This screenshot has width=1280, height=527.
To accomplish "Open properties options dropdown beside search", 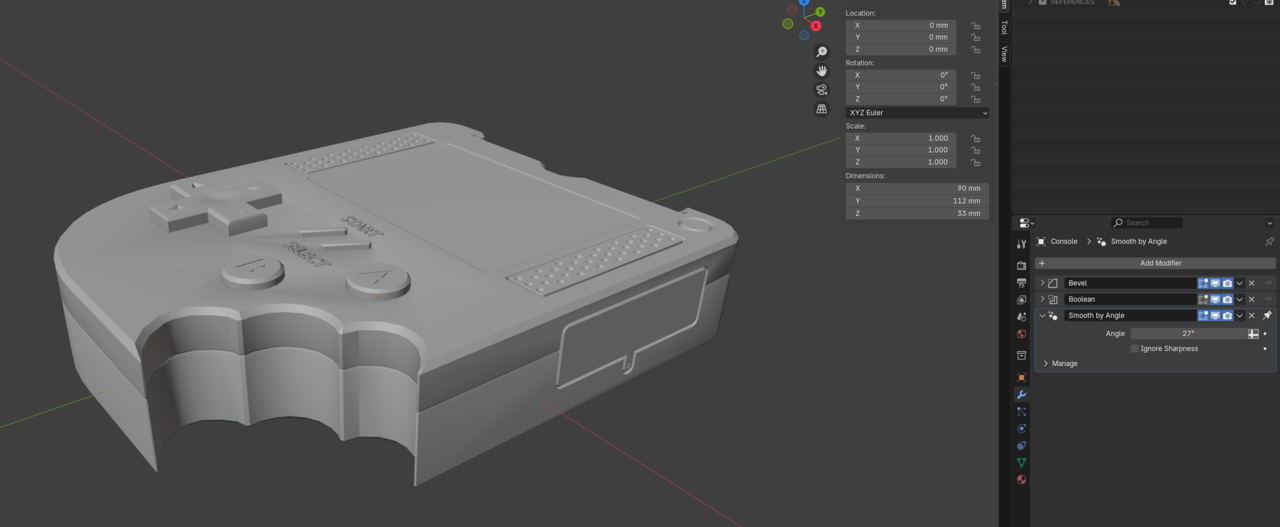I will coord(1269,223).
